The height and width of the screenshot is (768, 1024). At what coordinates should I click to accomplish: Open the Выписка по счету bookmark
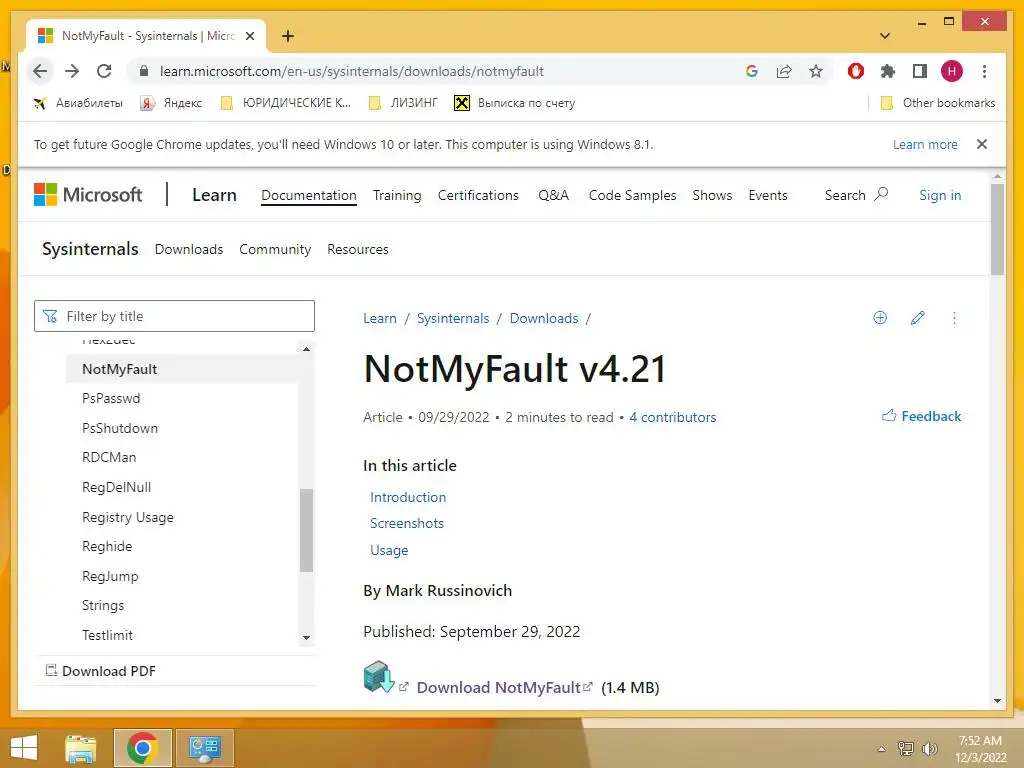click(515, 103)
